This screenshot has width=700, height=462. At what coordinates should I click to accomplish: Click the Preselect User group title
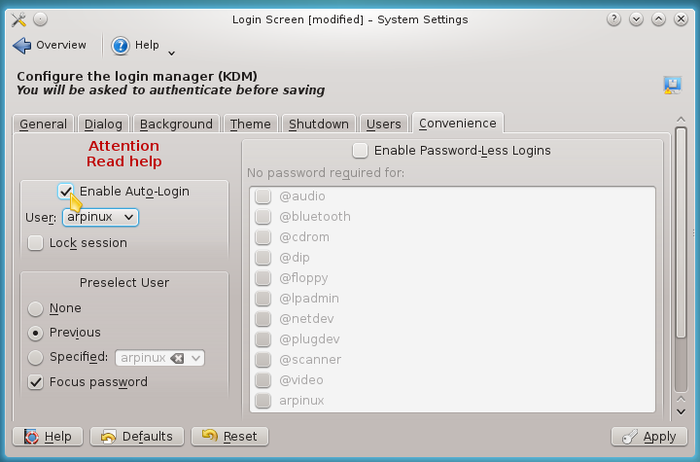[124, 283]
